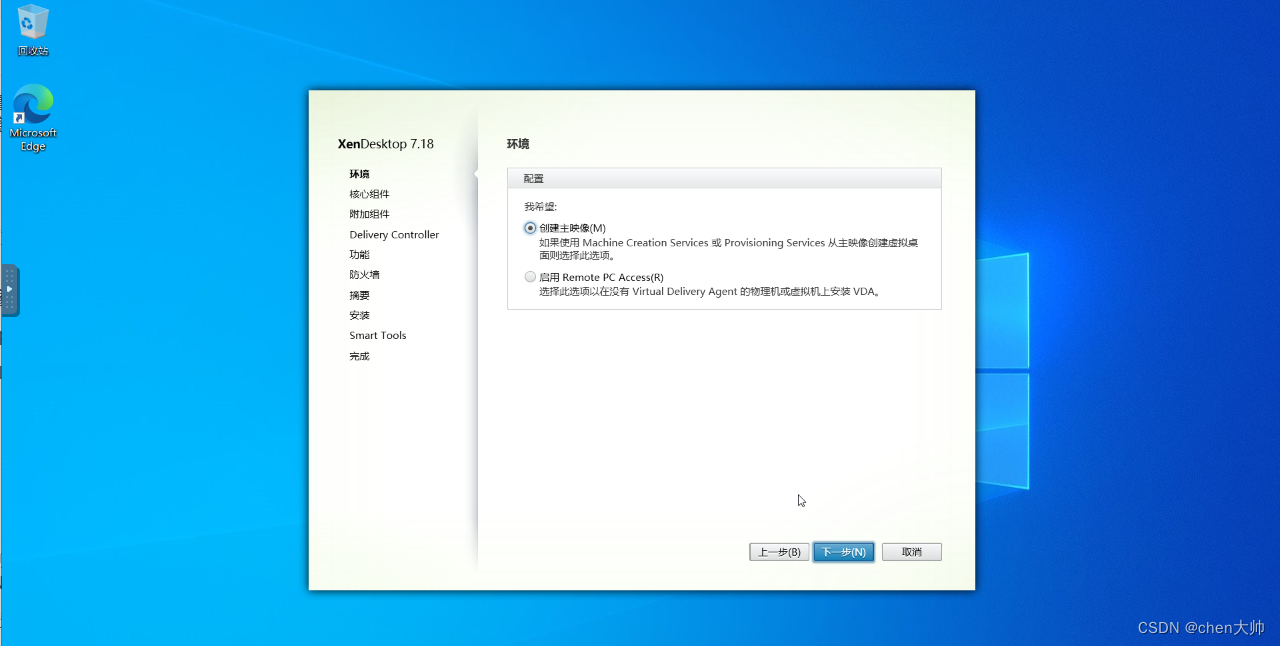
Task: Click the 我希望: label text
Action: pyautogui.click(x=541, y=207)
